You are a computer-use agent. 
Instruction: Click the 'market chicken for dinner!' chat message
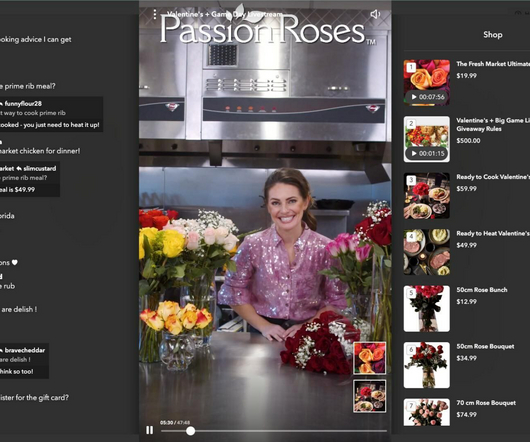coord(40,151)
